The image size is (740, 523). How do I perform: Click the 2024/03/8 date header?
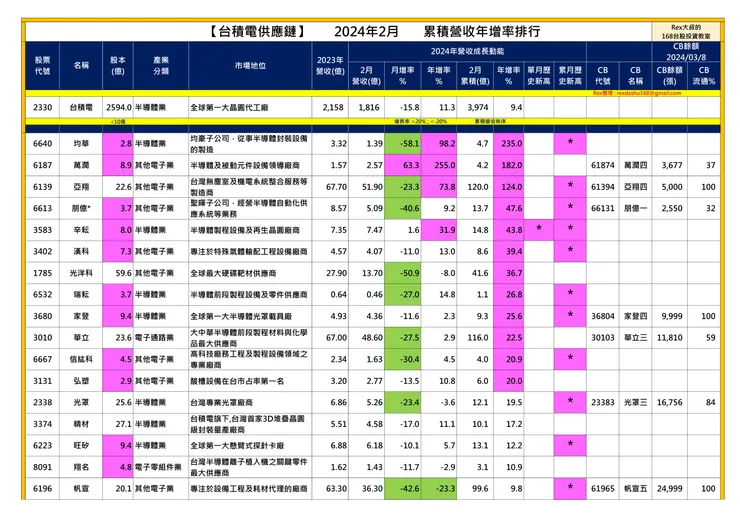pos(686,57)
